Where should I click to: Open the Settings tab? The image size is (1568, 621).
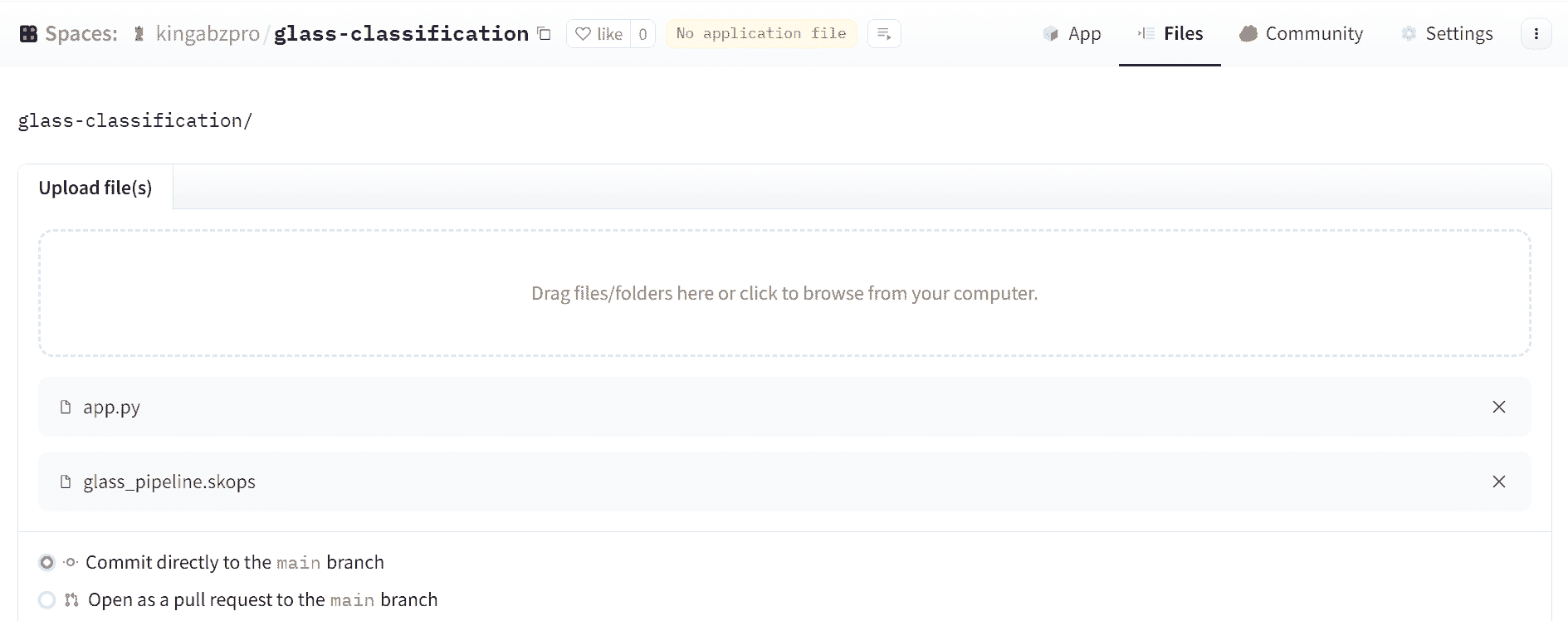click(1447, 33)
